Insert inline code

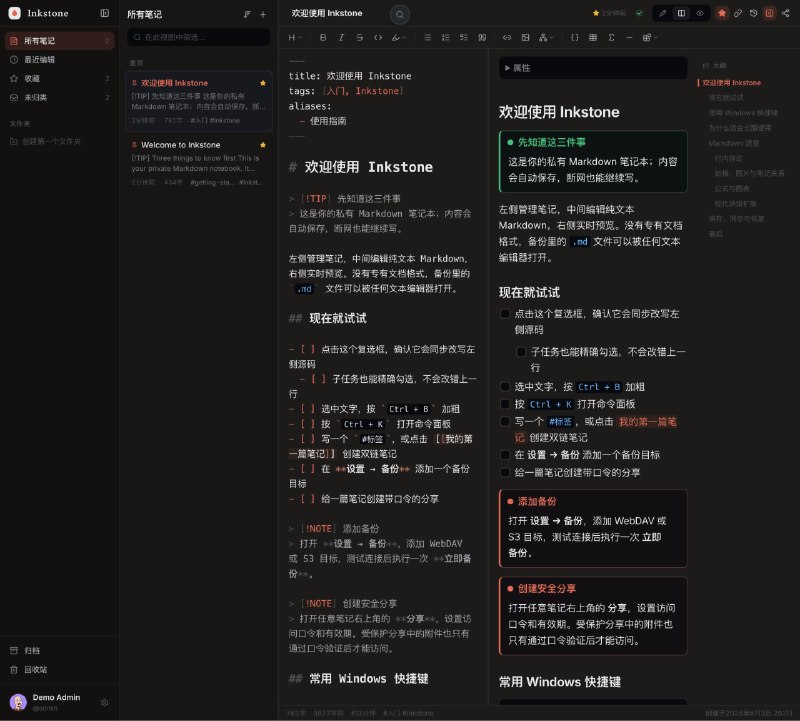coord(378,37)
